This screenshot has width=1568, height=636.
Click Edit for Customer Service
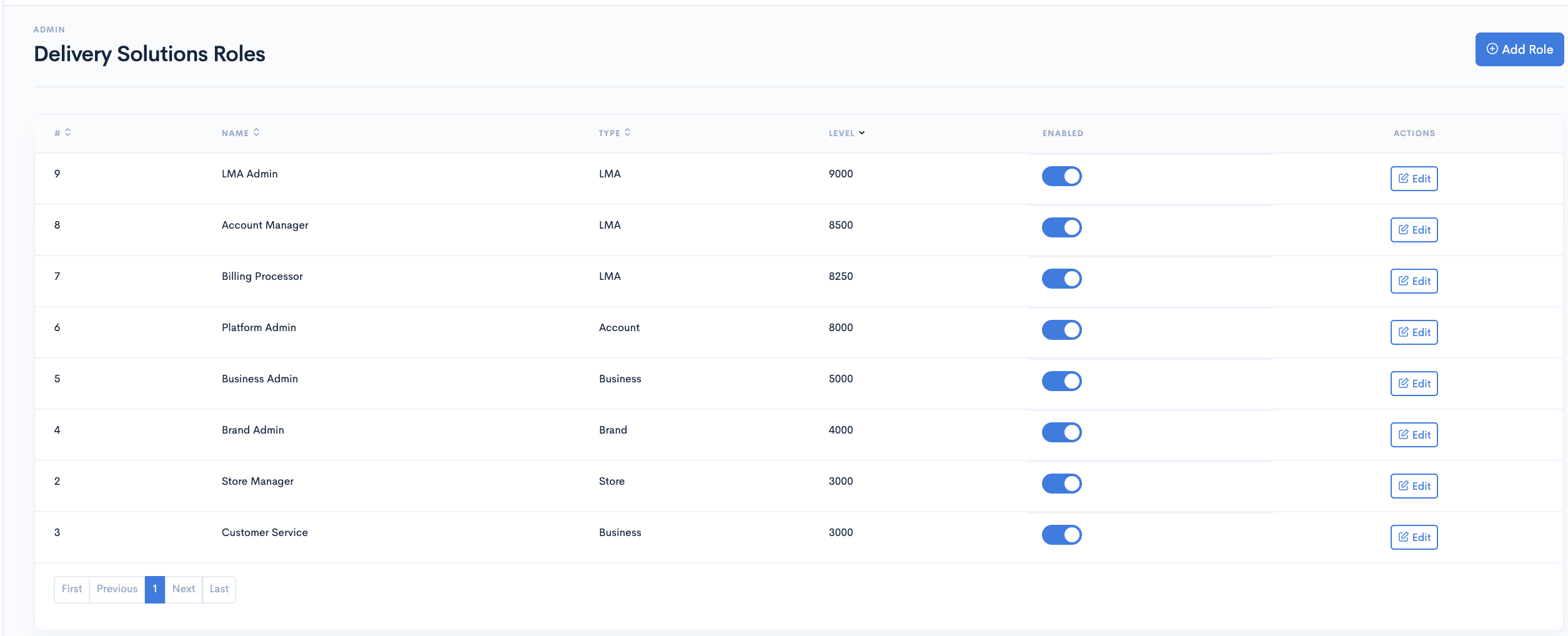pos(1414,537)
